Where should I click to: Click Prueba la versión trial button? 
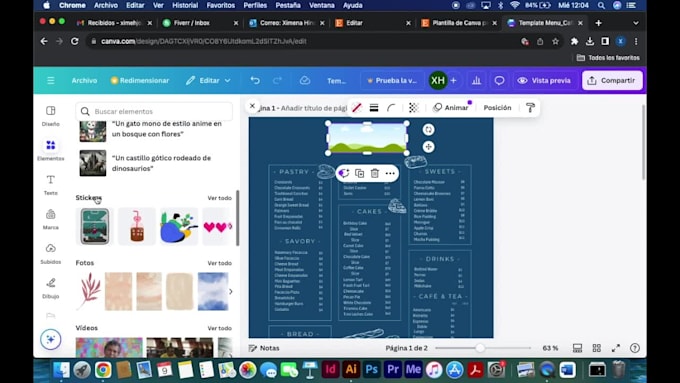pyautogui.click(x=392, y=80)
